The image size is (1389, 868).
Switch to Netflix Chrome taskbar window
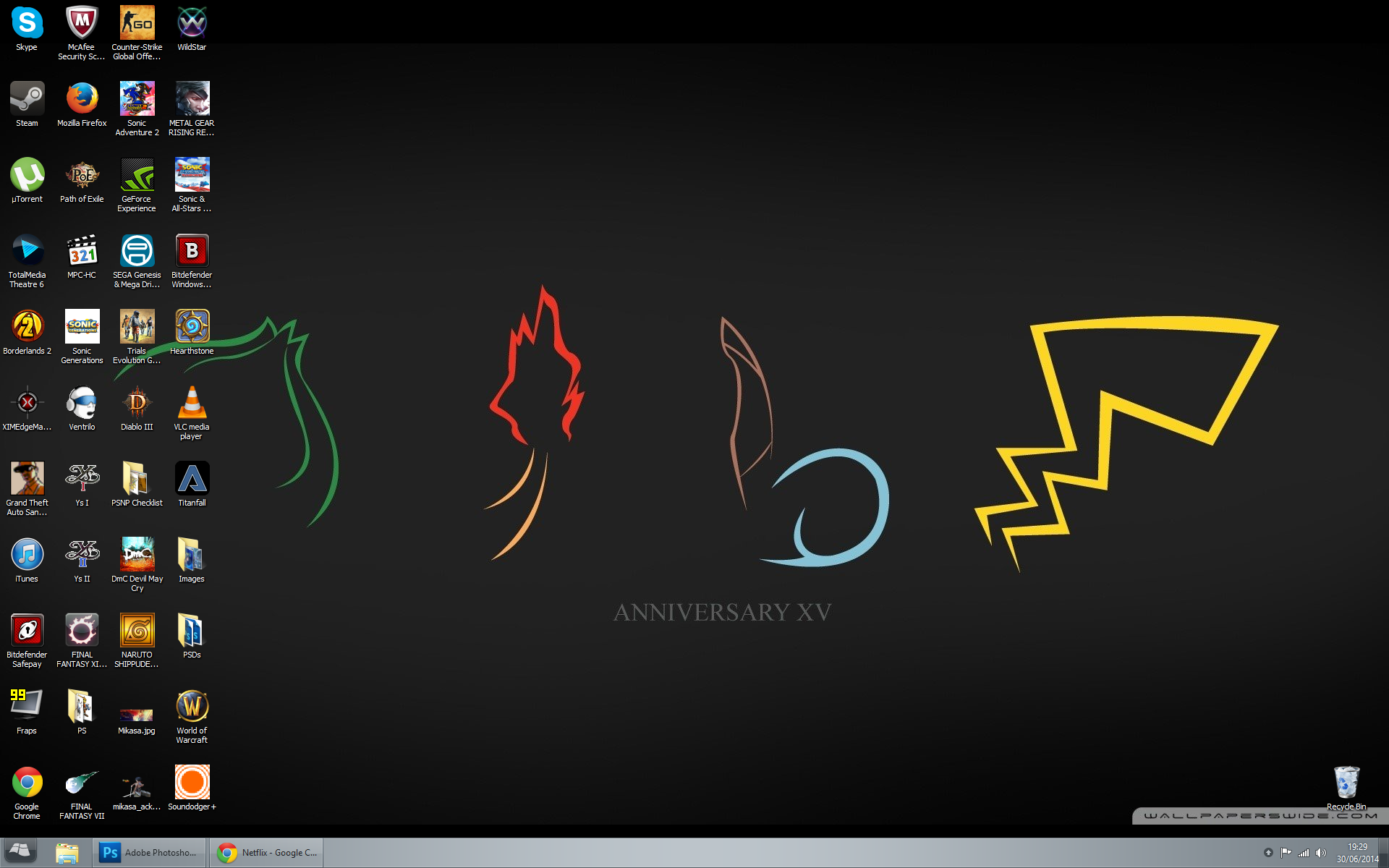267,853
